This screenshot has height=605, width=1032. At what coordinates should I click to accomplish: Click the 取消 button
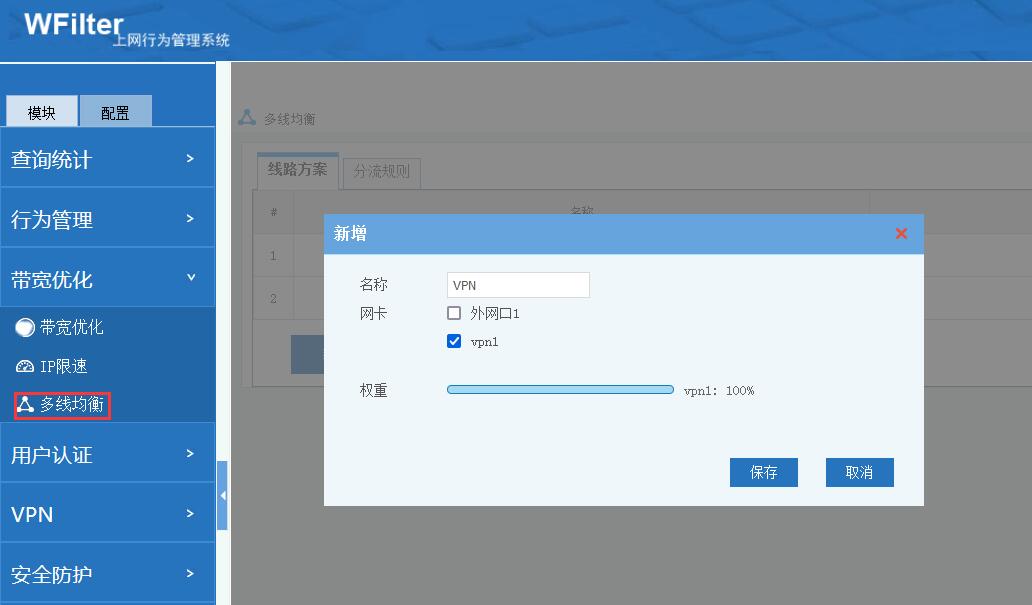click(859, 473)
